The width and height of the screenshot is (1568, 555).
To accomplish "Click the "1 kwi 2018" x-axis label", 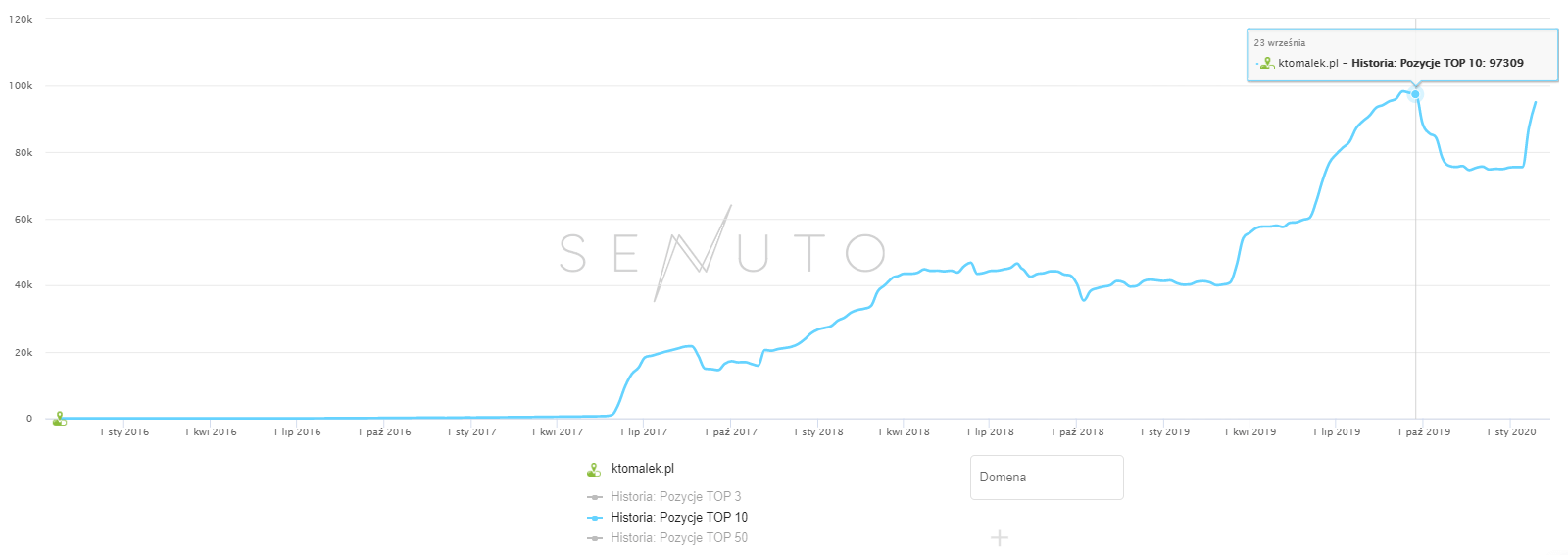I will pos(904,432).
